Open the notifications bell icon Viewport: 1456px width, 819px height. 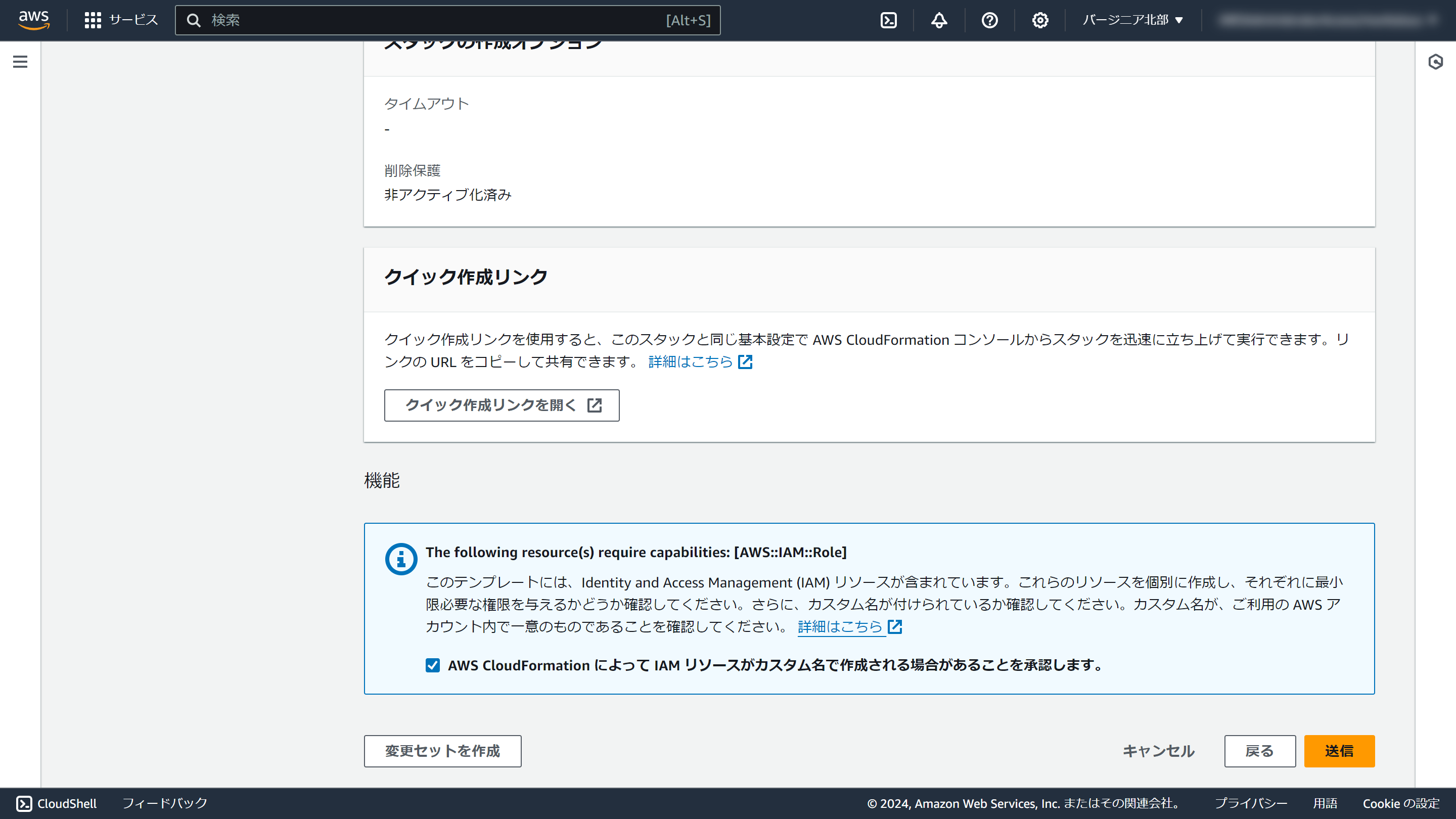tap(938, 20)
